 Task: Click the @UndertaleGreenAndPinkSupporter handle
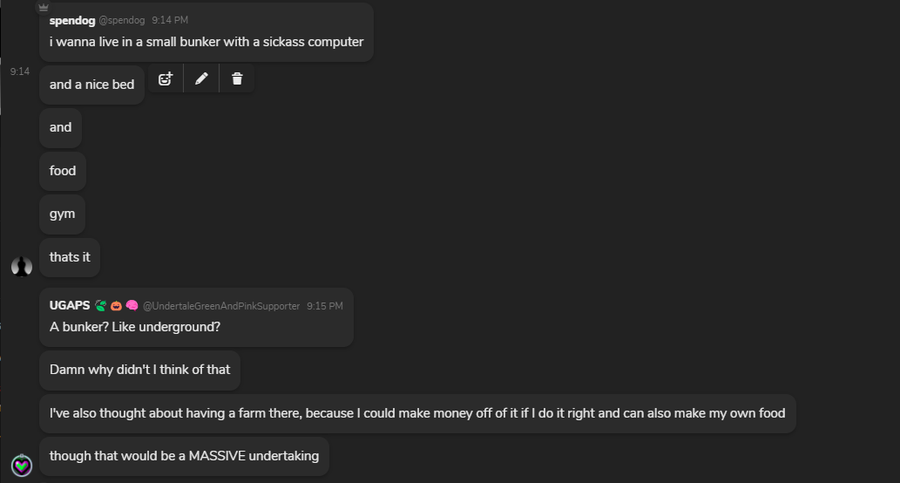[221, 306]
